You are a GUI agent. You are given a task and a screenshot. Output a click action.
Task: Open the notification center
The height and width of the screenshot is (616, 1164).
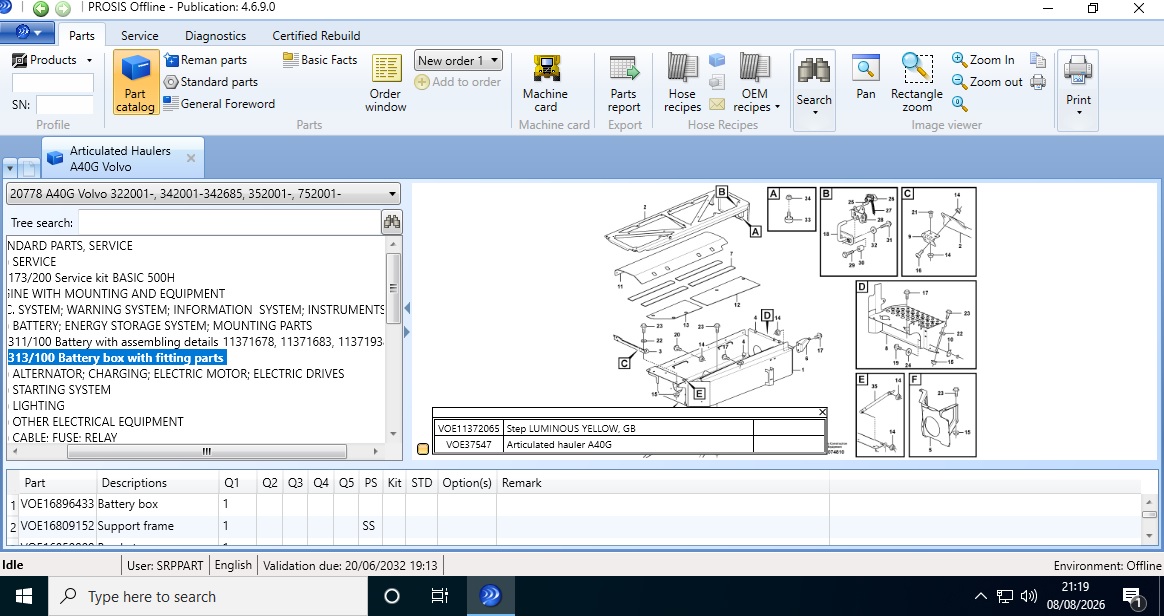(1133, 596)
